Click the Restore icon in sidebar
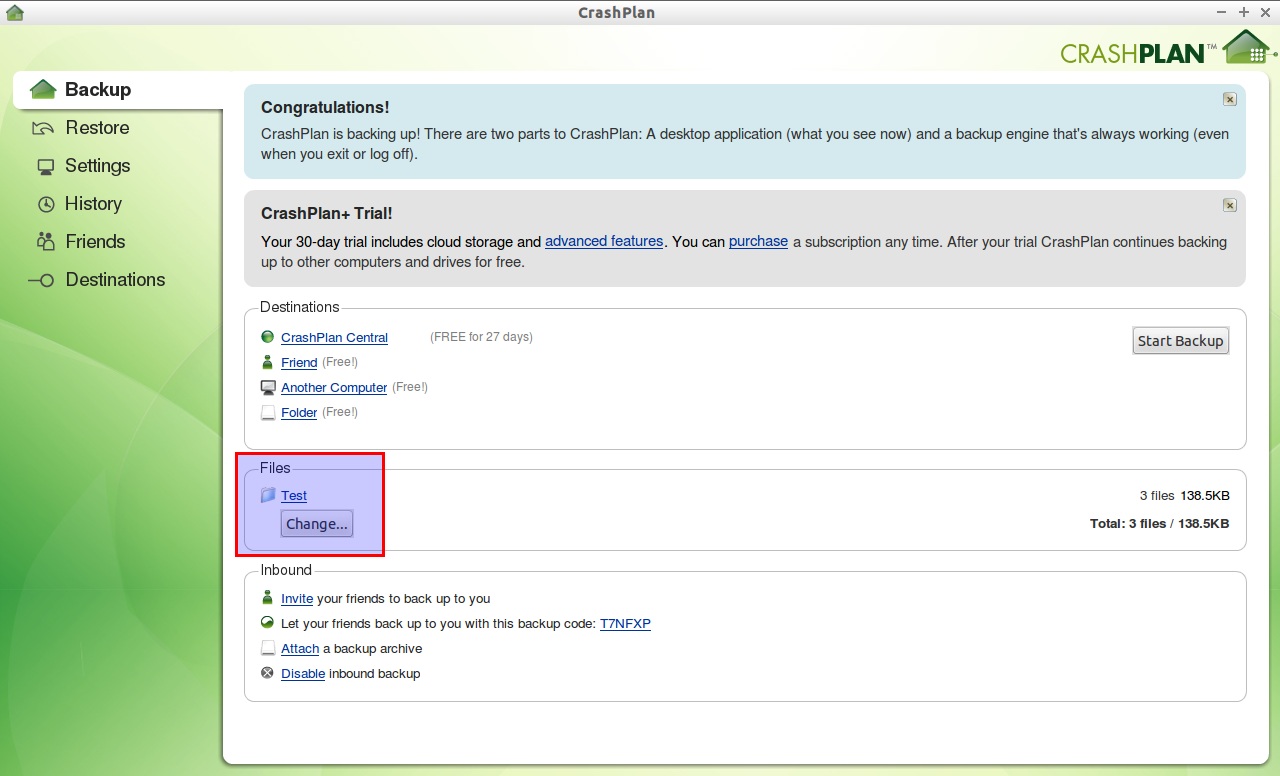The height and width of the screenshot is (776, 1280). (43, 128)
